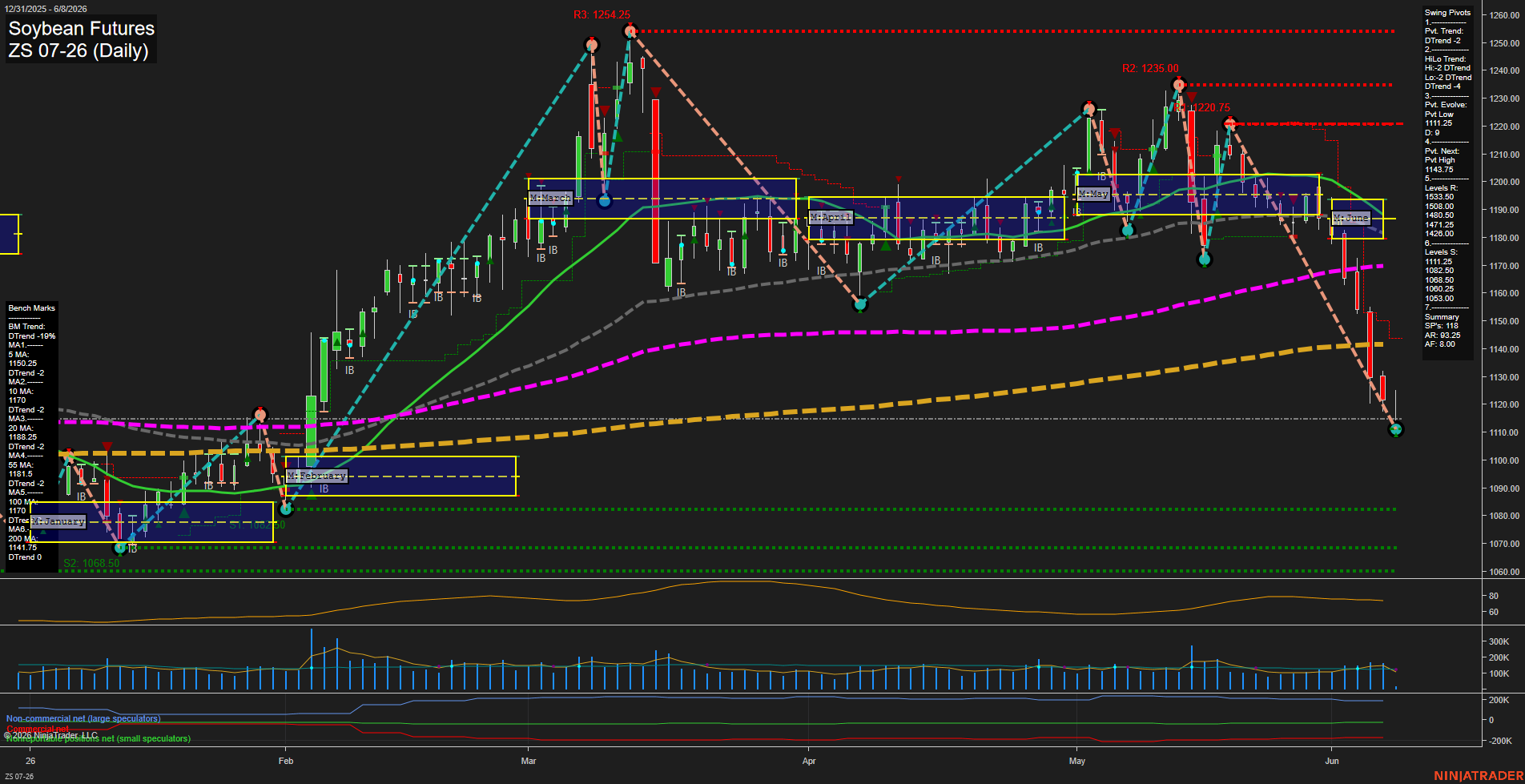Click the Feb label on the time axis
This screenshot has width=1525, height=784.
point(286,761)
